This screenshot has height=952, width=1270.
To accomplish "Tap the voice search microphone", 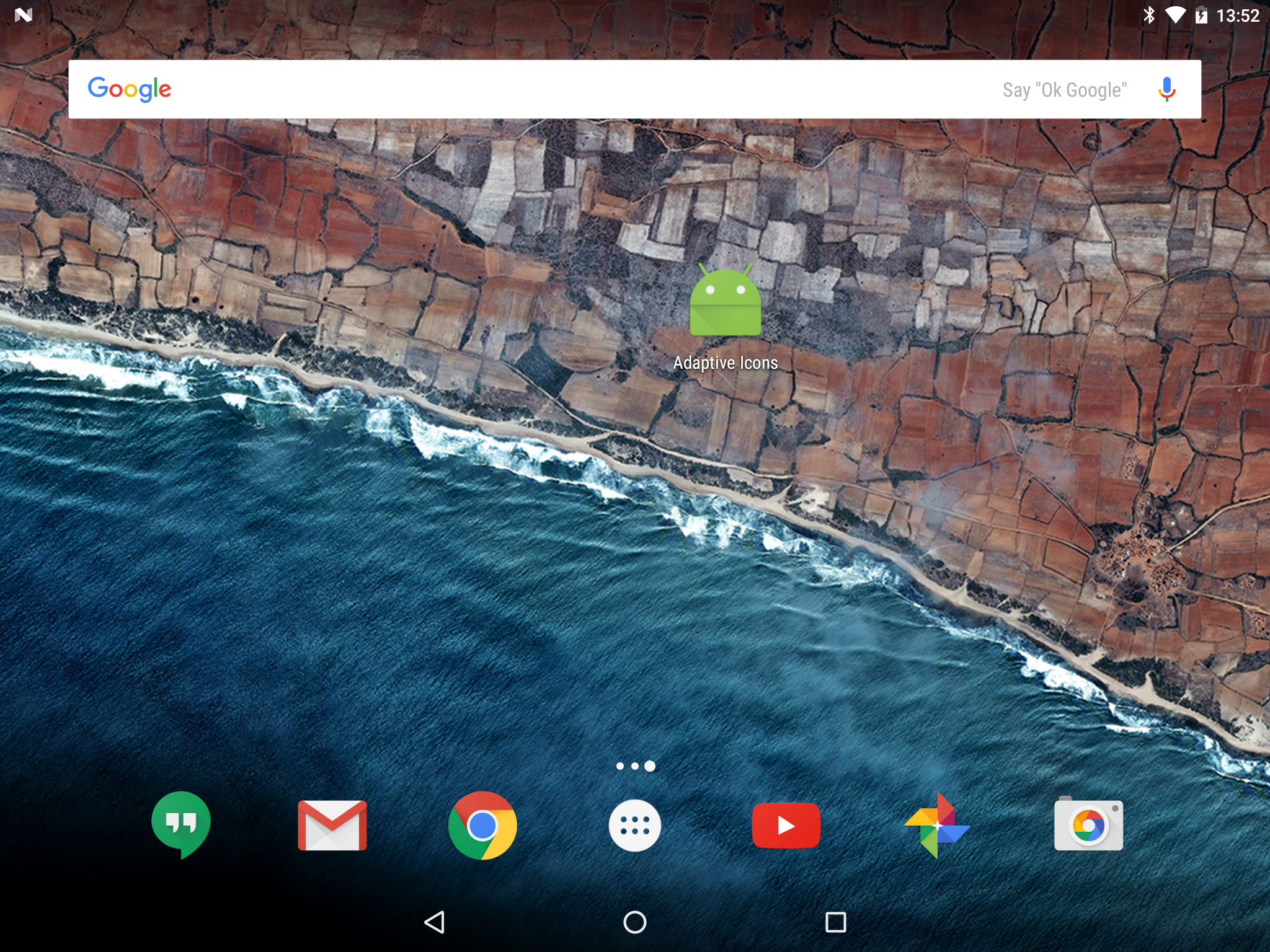I will (x=1166, y=89).
